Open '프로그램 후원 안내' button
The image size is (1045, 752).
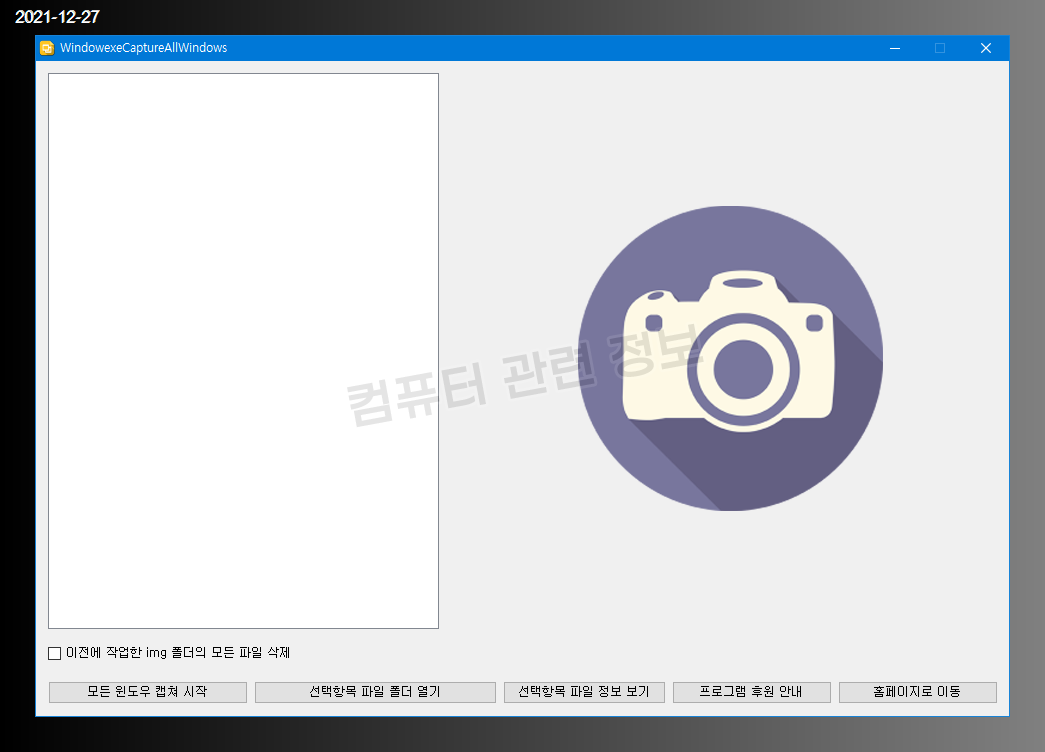(752, 692)
